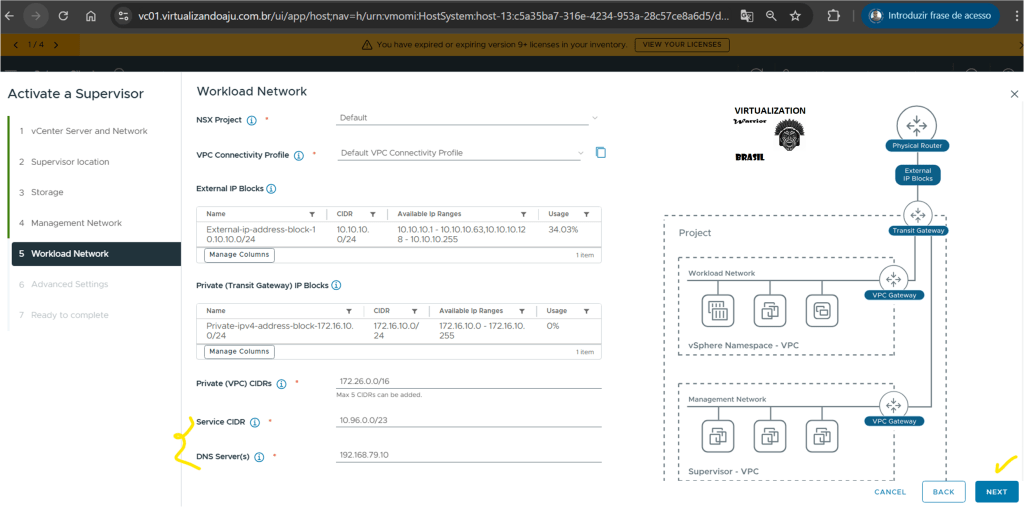Bookmark this page with the star icon
This screenshot has height=507, width=1024.
click(x=795, y=16)
